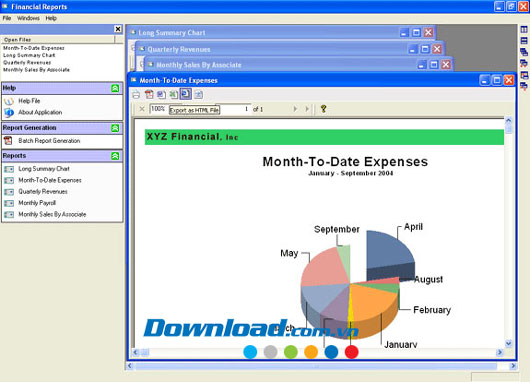Click the PDF icon beside Batch Report Generation
530x382 pixels.
coord(8,141)
